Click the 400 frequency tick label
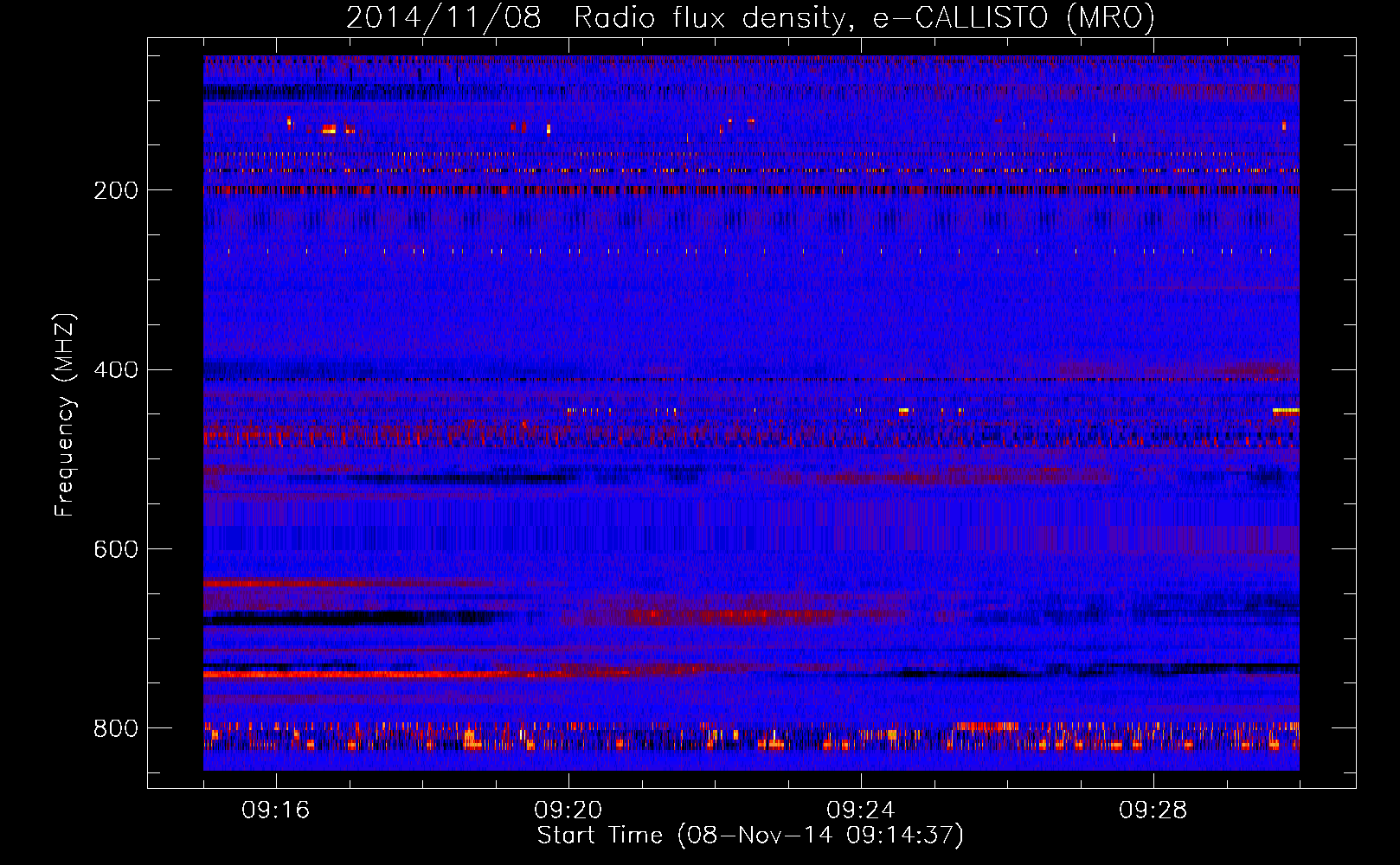The height and width of the screenshot is (865, 1400). 115,370
